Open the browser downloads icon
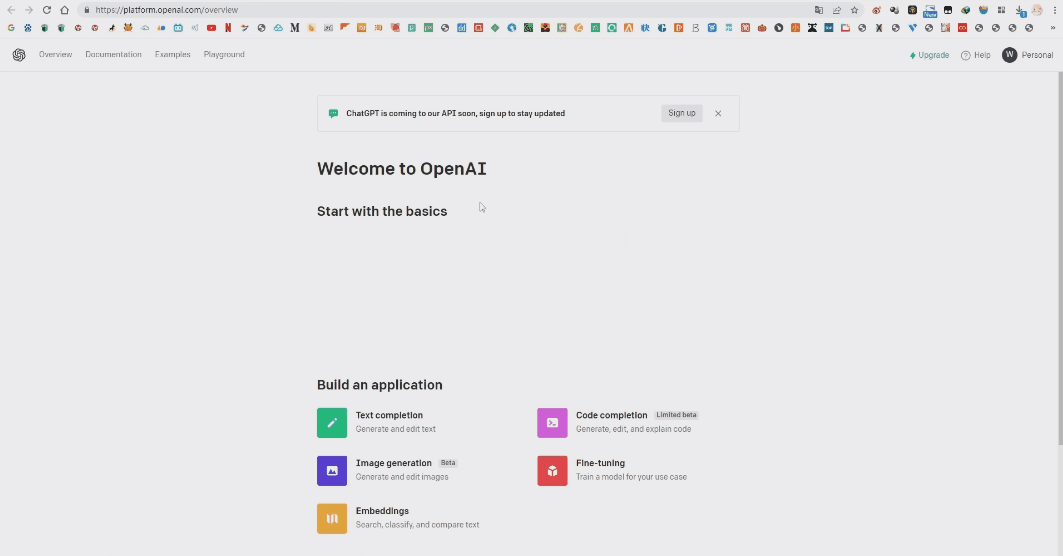 [x=1020, y=10]
